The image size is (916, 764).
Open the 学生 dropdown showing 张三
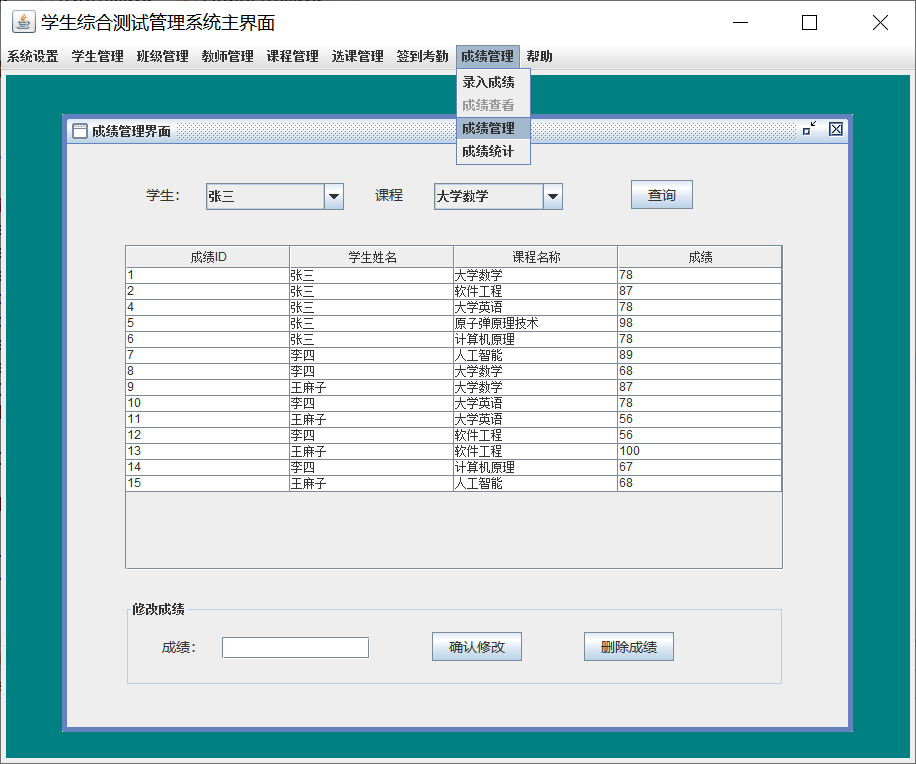[334, 196]
